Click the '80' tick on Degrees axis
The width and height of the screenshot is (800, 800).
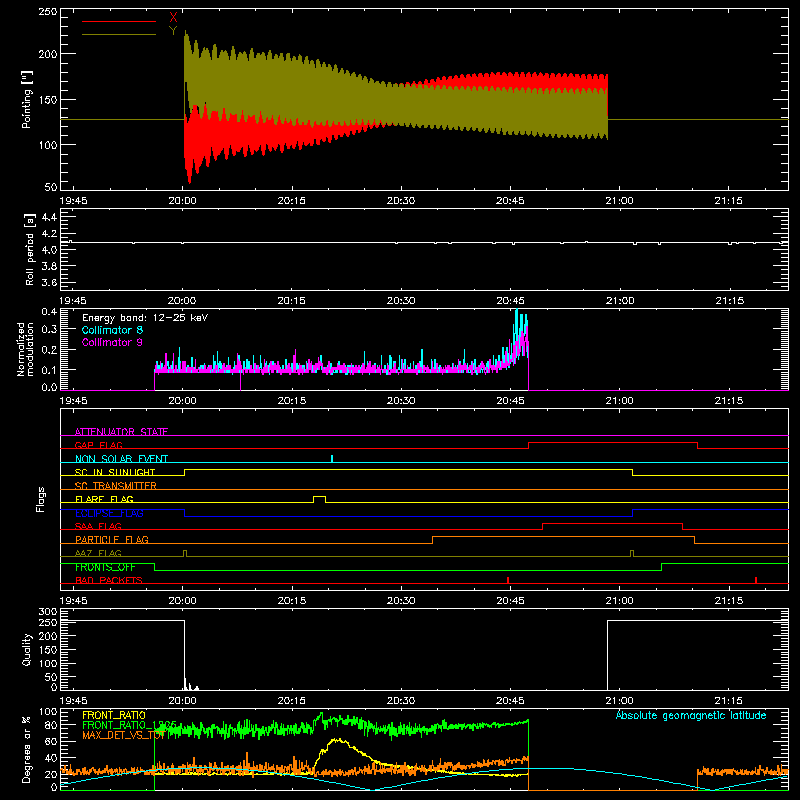51,725
